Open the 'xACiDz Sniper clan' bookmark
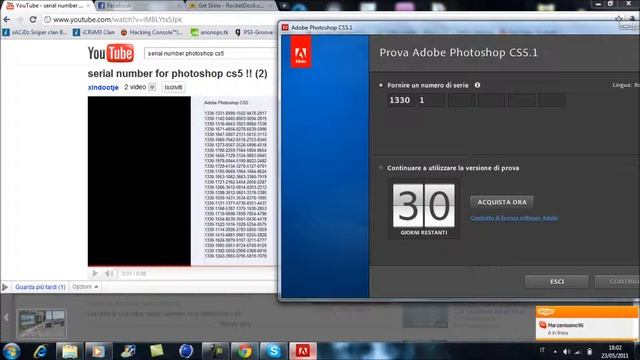 click(x=35, y=32)
